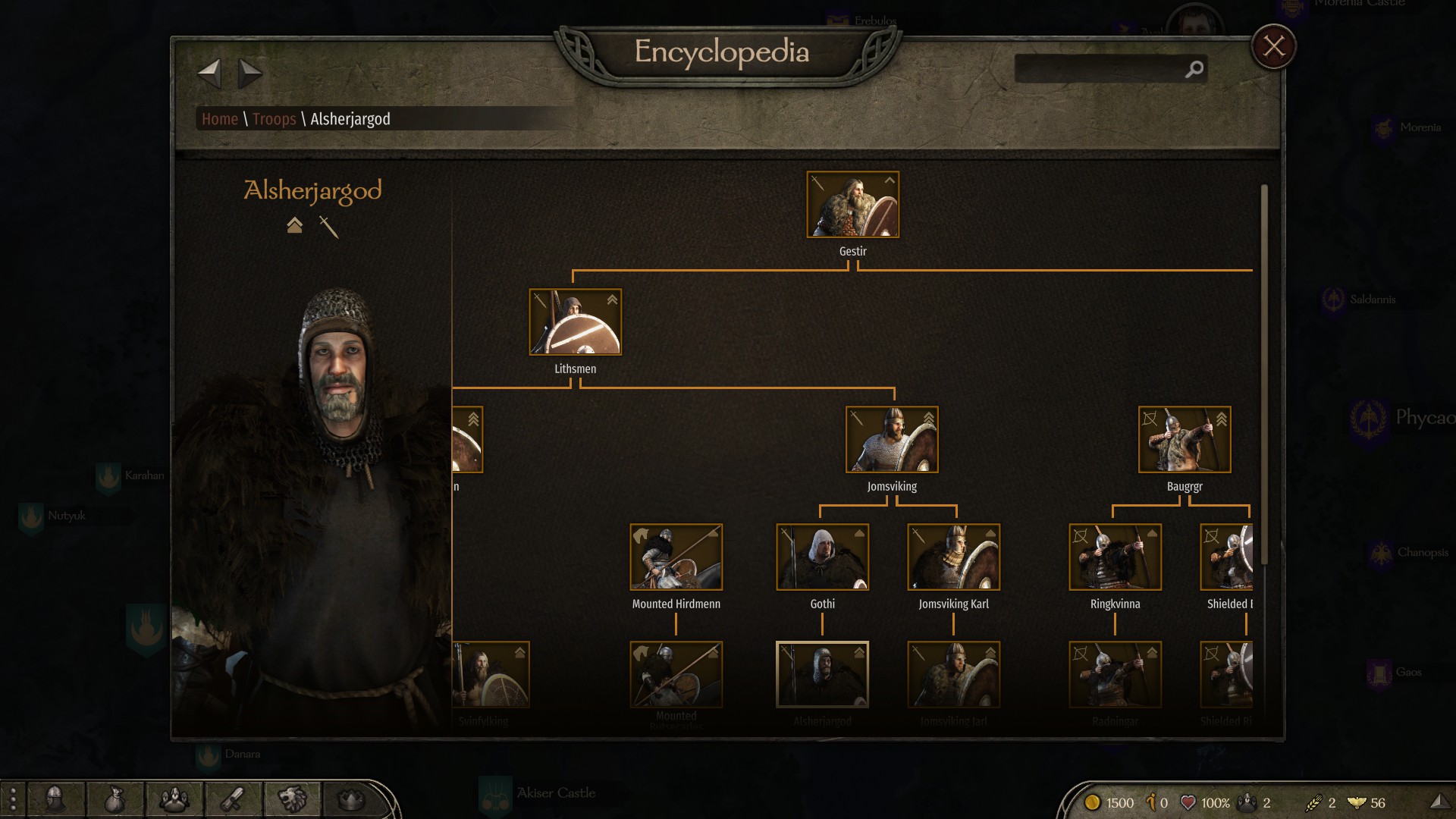
Task: Click the encyclopedia search field
Action: [x=1099, y=69]
